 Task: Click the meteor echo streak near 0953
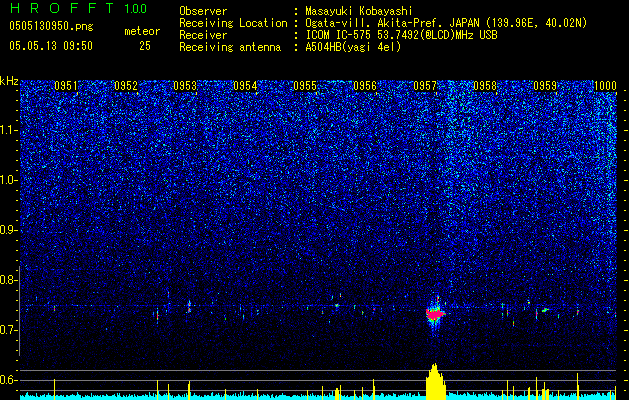[x=189, y=307]
